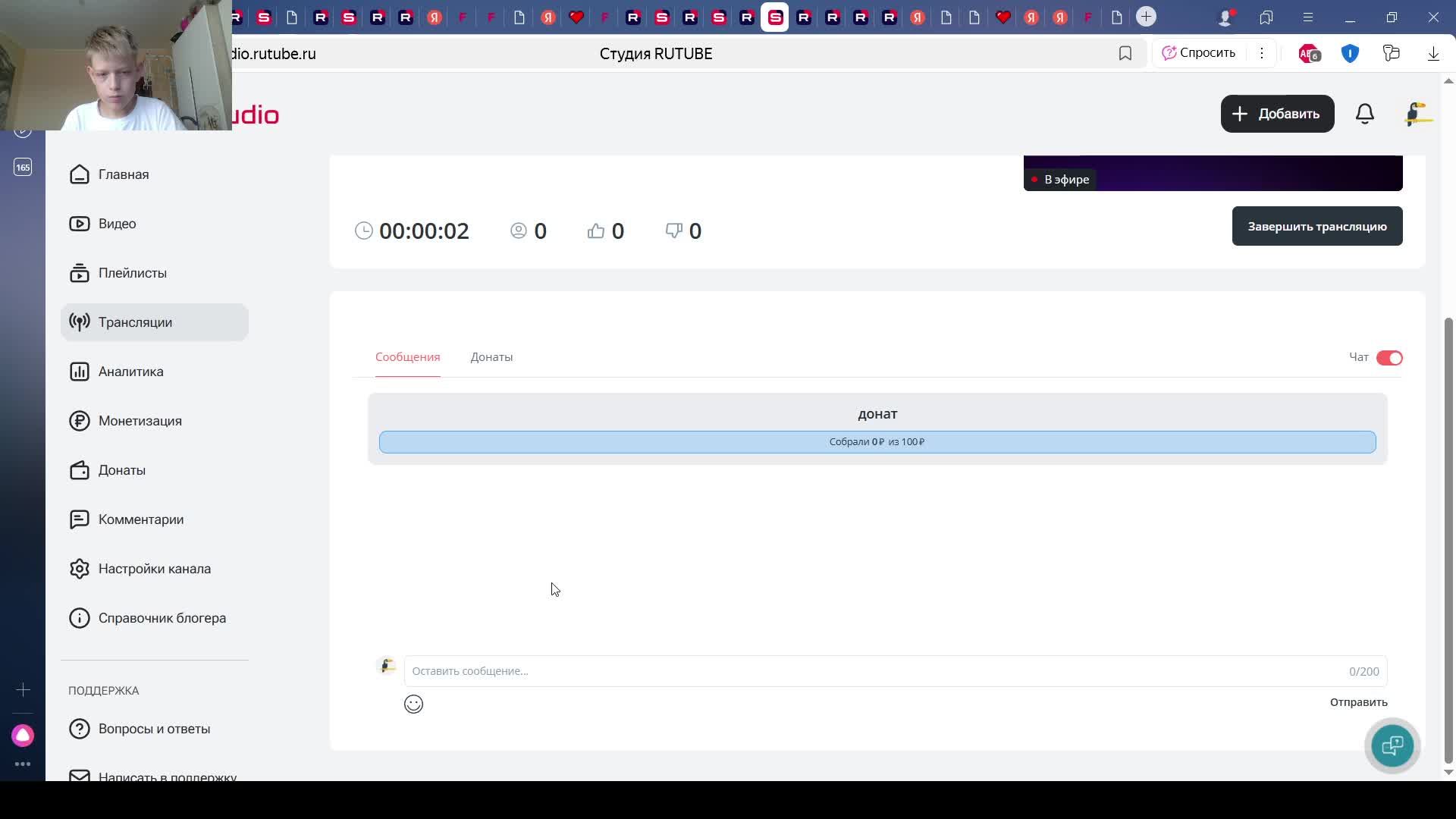Viewport: 1456px width, 819px height.
Task: Click the thumbs up likes icon
Action: click(x=596, y=231)
